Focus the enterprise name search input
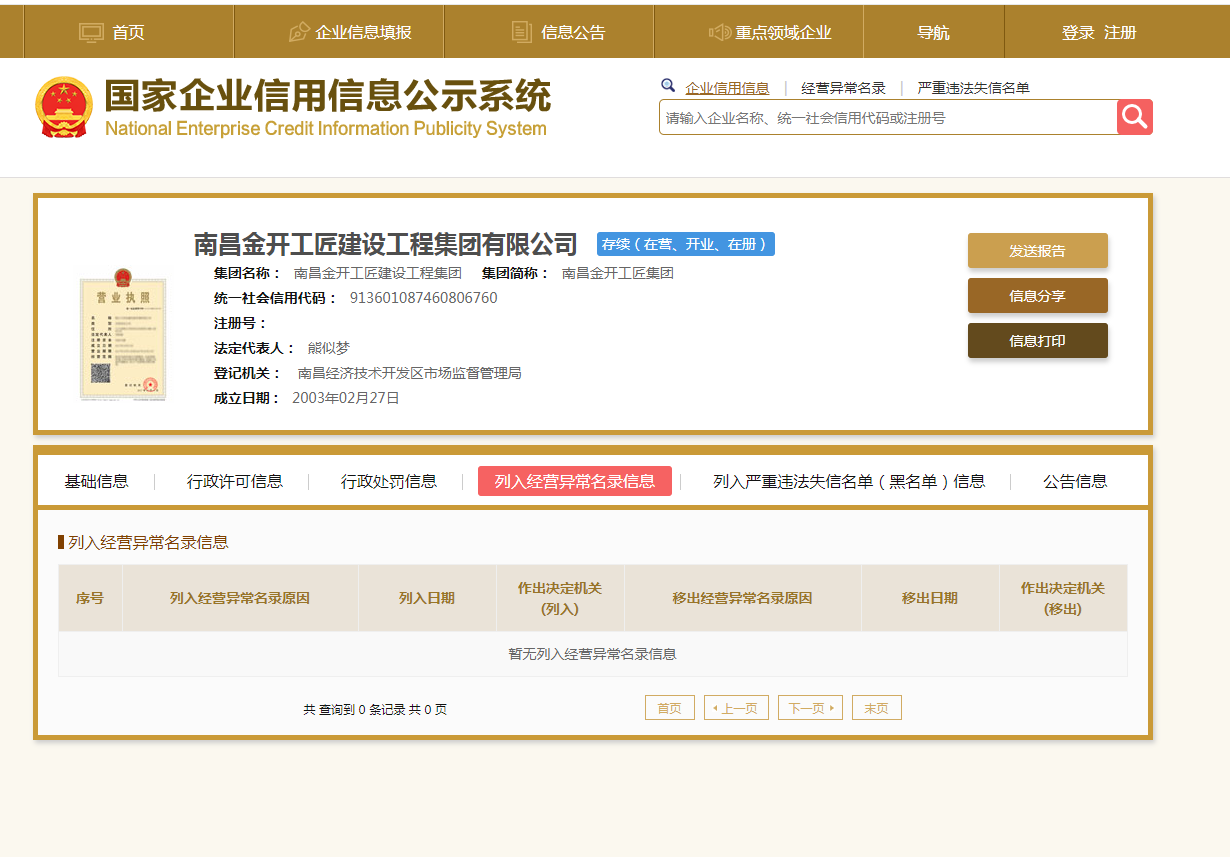This screenshot has height=857, width=1230. [888, 117]
